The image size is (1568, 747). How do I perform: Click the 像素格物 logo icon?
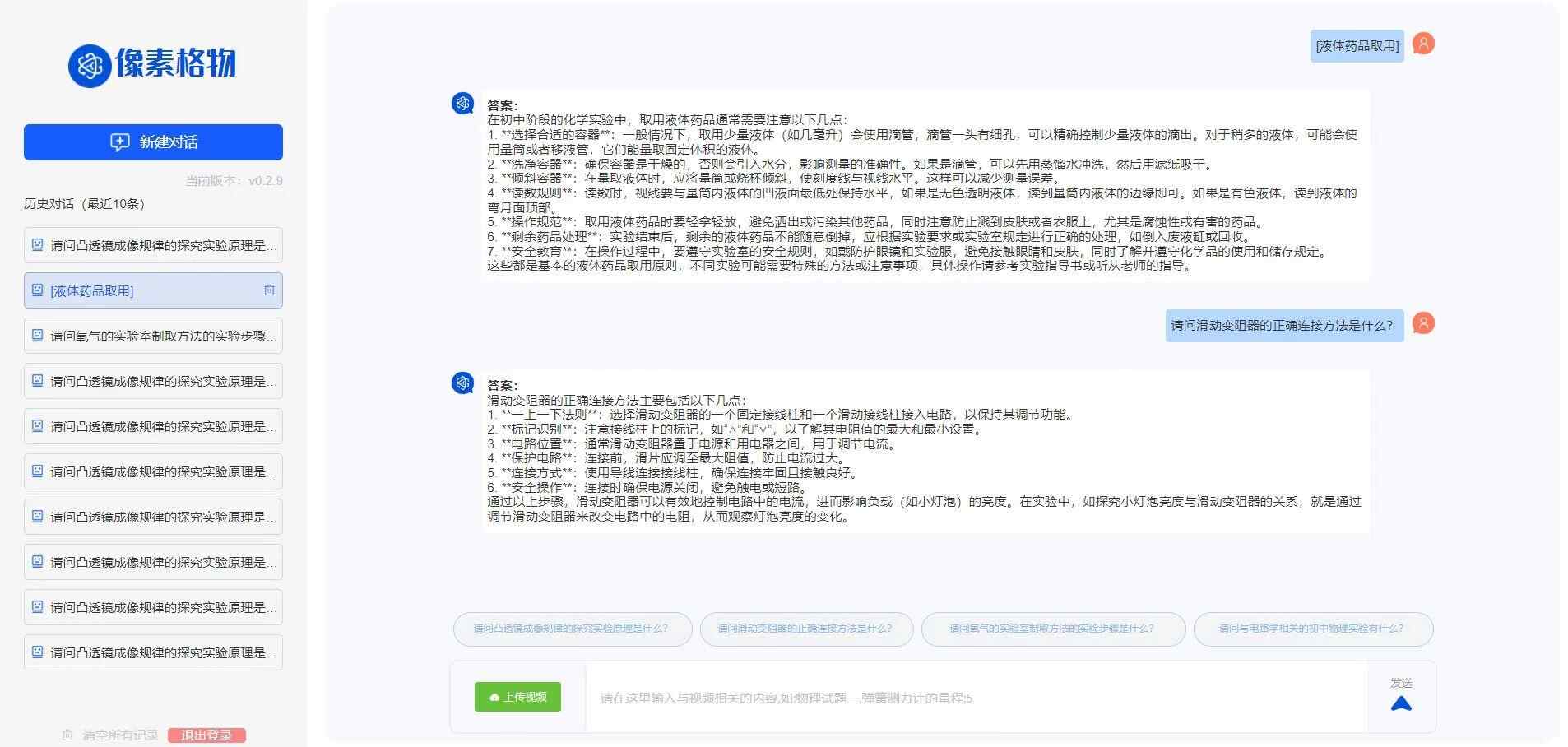[x=89, y=65]
